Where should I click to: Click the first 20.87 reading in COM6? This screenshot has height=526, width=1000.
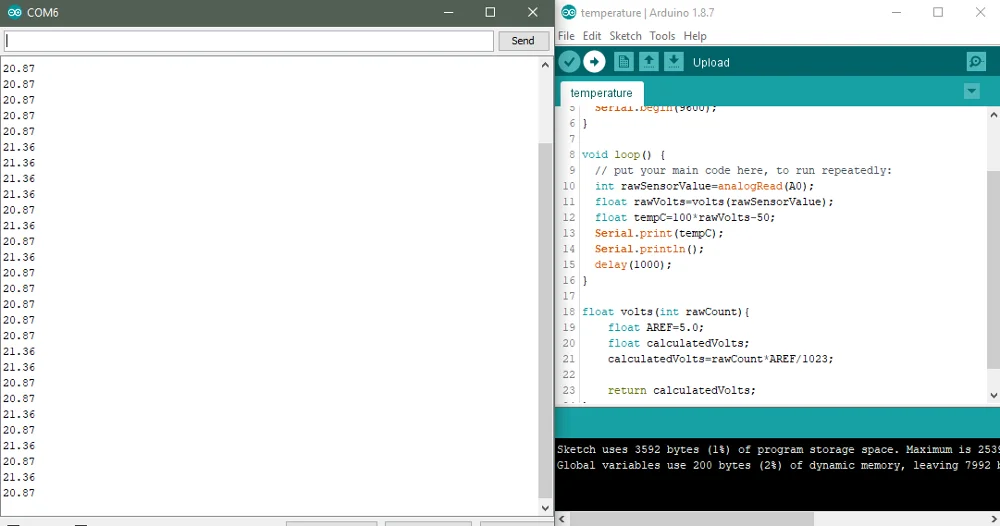coord(18,68)
